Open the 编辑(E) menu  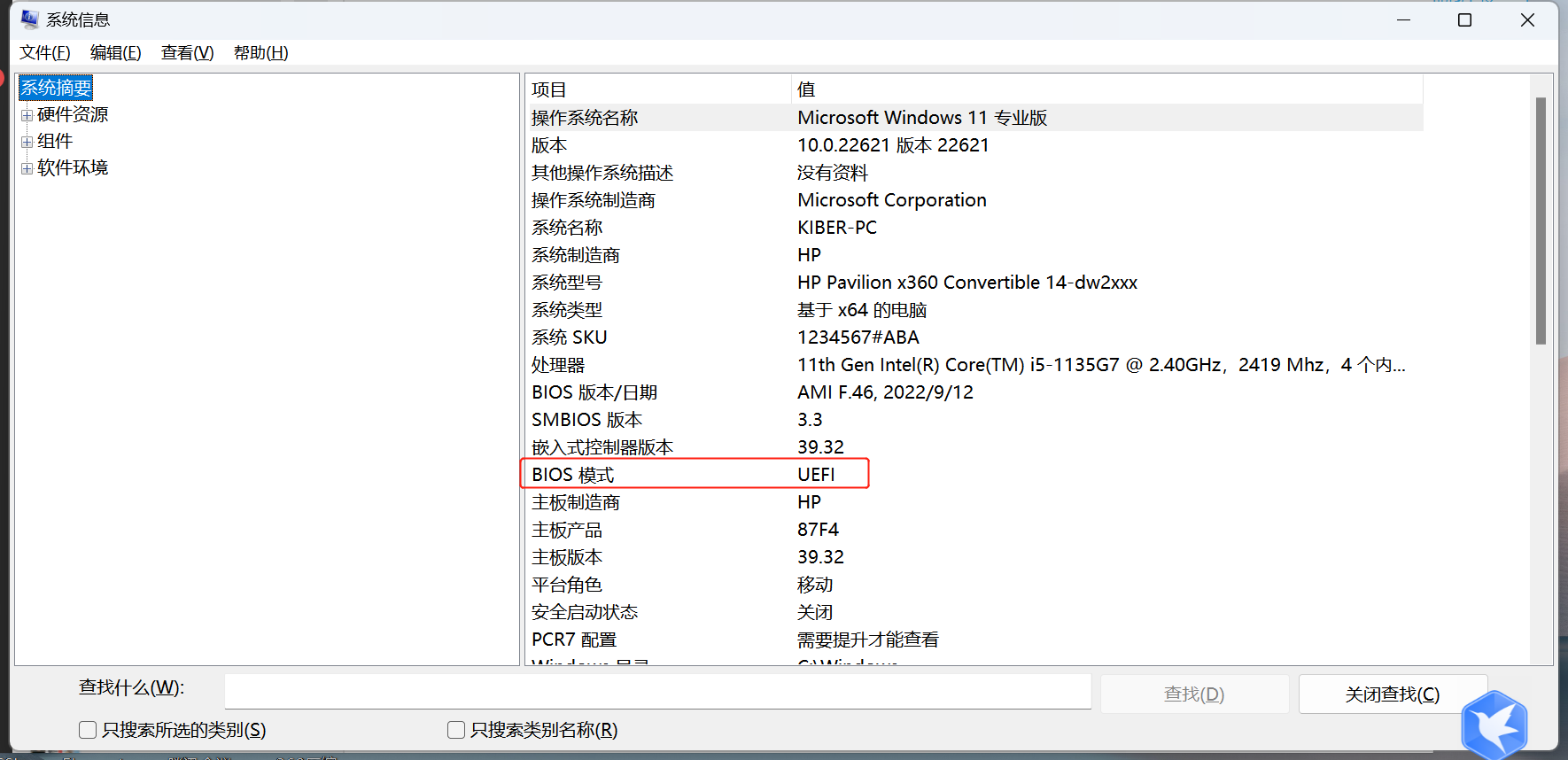[x=116, y=53]
